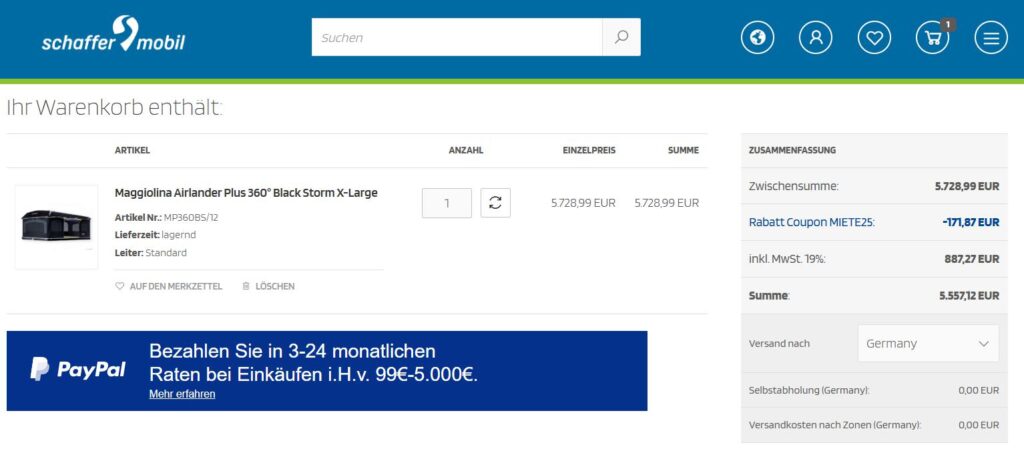Open the hamburger menu icon
The width and height of the screenshot is (1024, 451).
point(991,38)
